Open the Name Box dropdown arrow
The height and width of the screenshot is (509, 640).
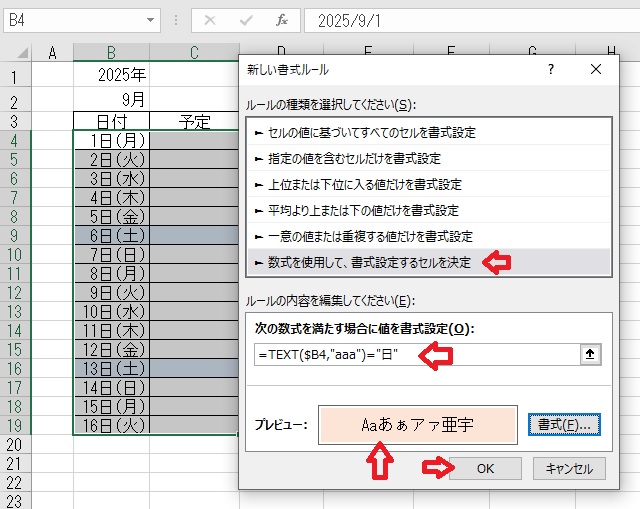(150, 20)
